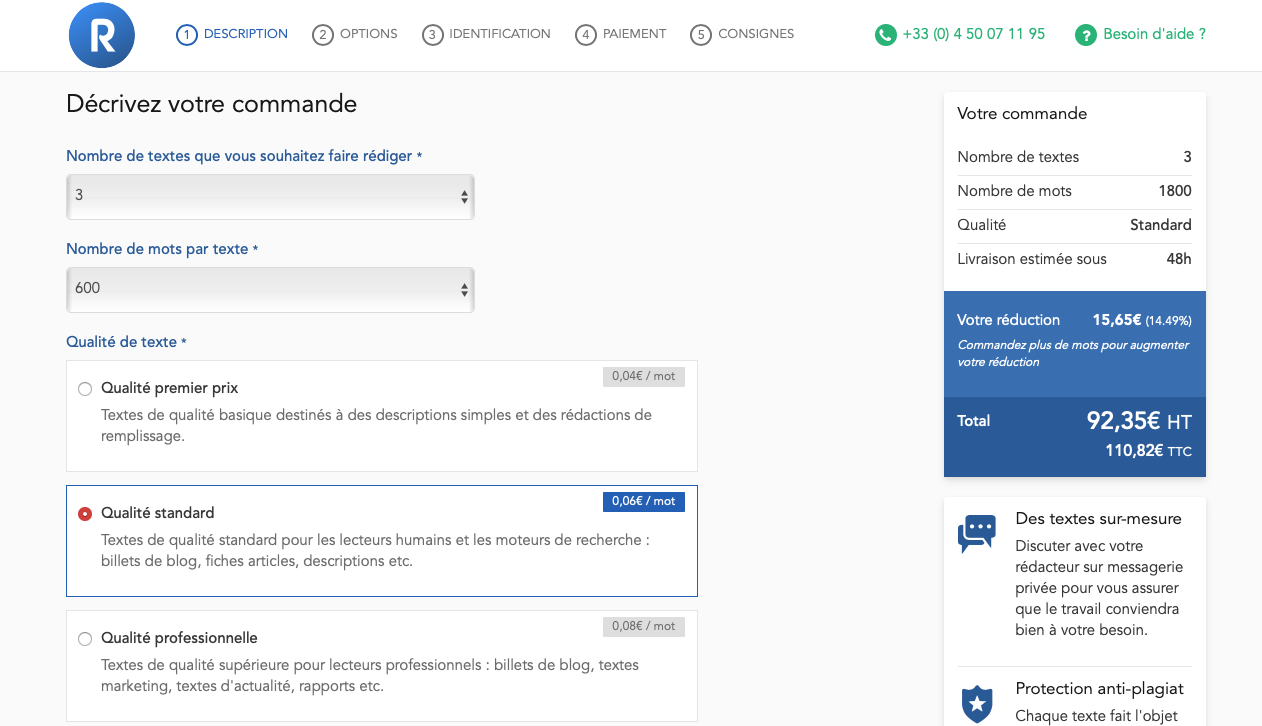This screenshot has width=1262, height=726.
Task: Go to the OPTIONS step
Action: (368, 34)
